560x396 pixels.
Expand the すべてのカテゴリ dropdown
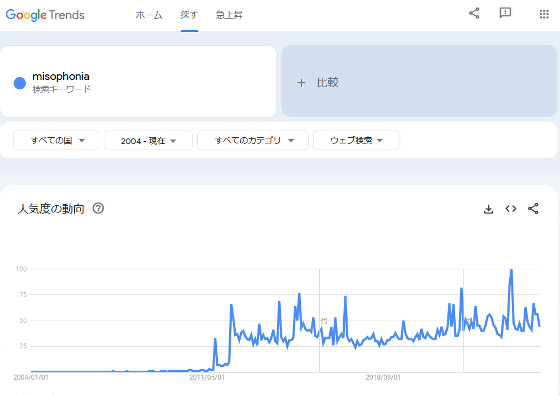(x=253, y=140)
